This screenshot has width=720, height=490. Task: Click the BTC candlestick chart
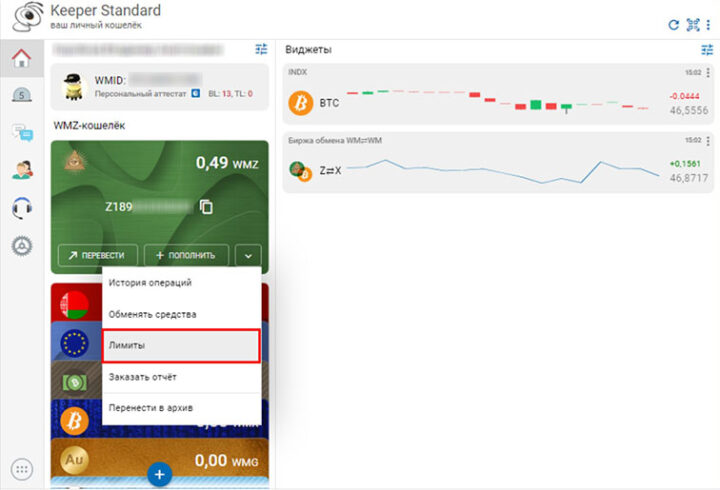point(497,101)
